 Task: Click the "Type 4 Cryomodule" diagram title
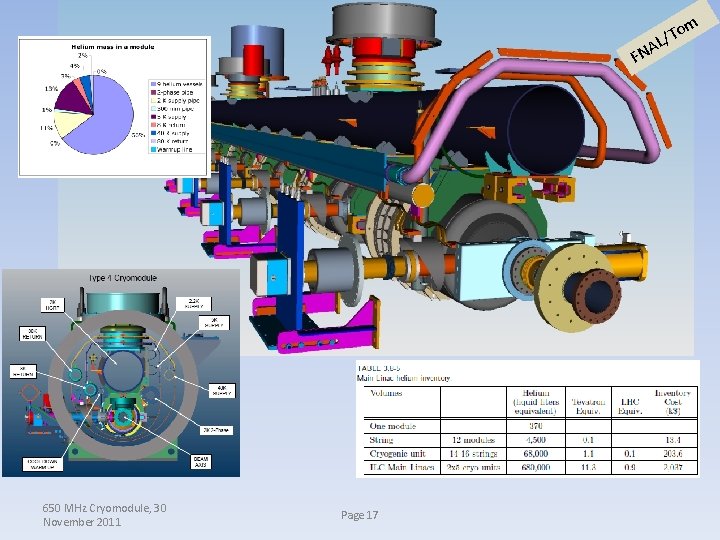(x=123, y=278)
